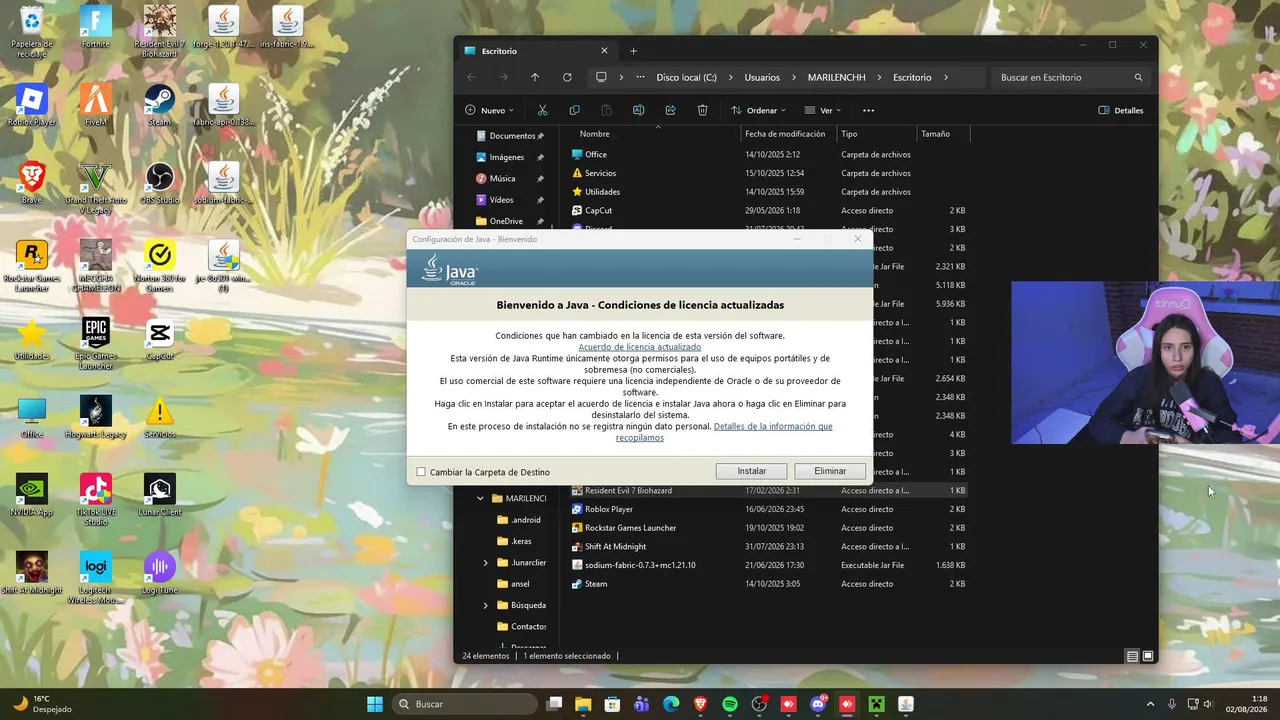Select the TikTok LIVE Studio desktop icon
The image size is (1280, 720).
[x=96, y=500]
